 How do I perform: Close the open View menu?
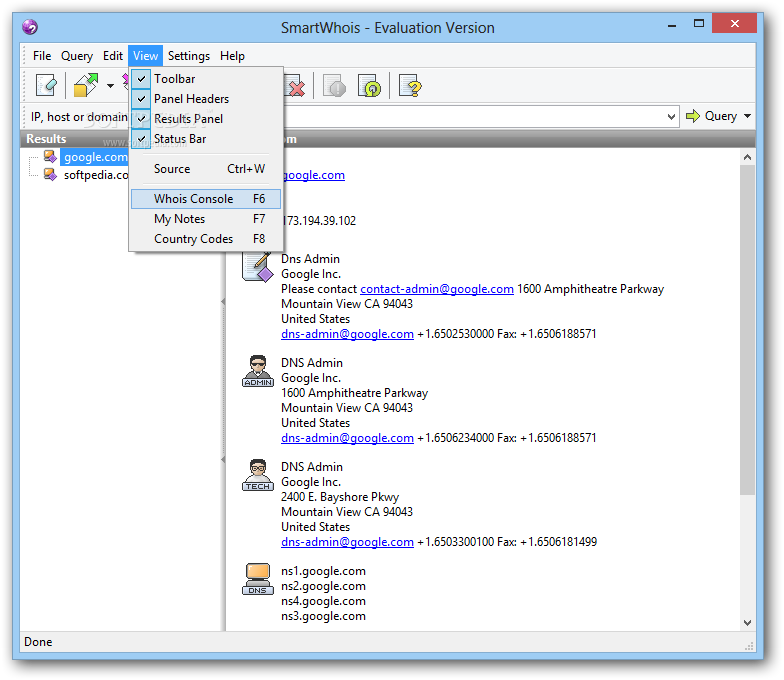tap(146, 56)
